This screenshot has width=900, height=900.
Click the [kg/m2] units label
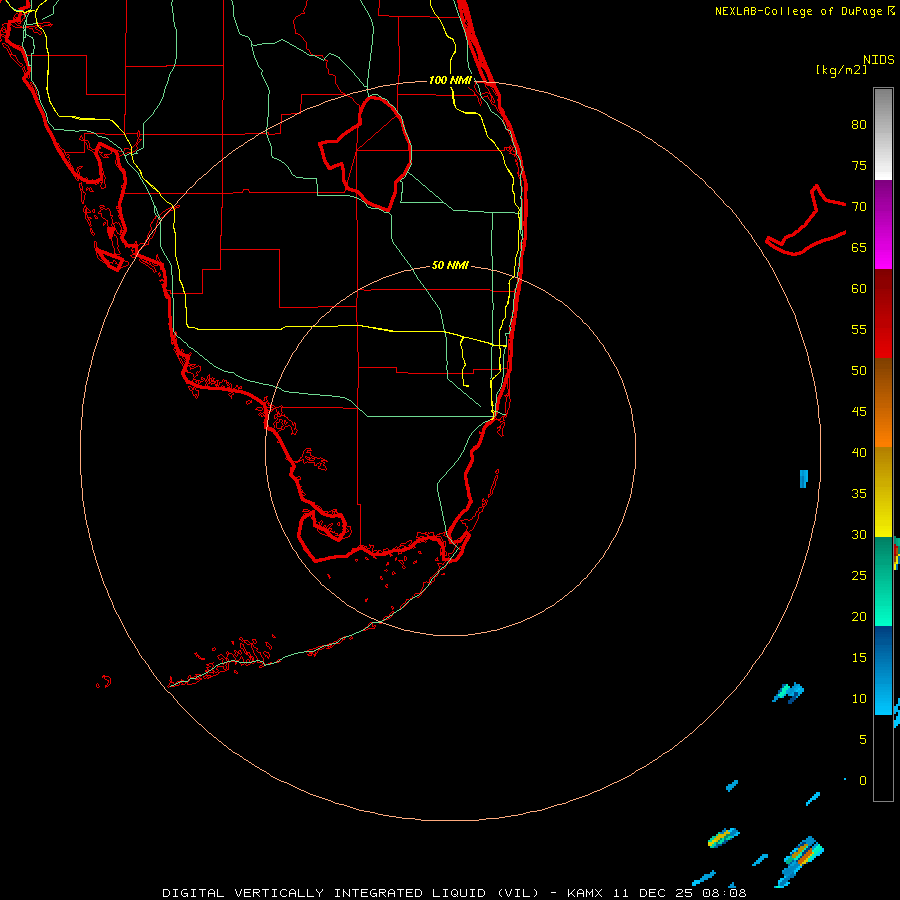[x=841, y=70]
